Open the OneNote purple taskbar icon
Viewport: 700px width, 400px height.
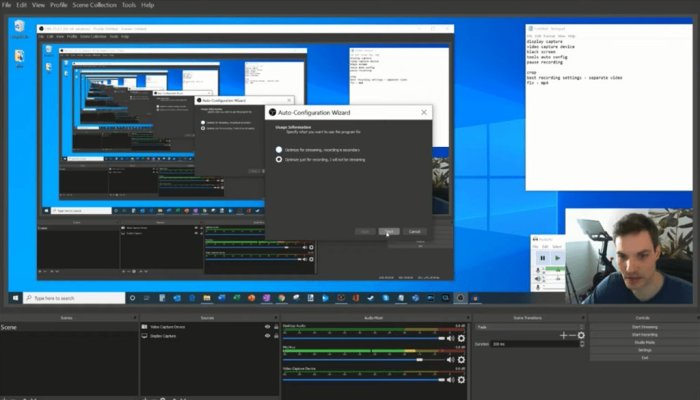(267, 298)
